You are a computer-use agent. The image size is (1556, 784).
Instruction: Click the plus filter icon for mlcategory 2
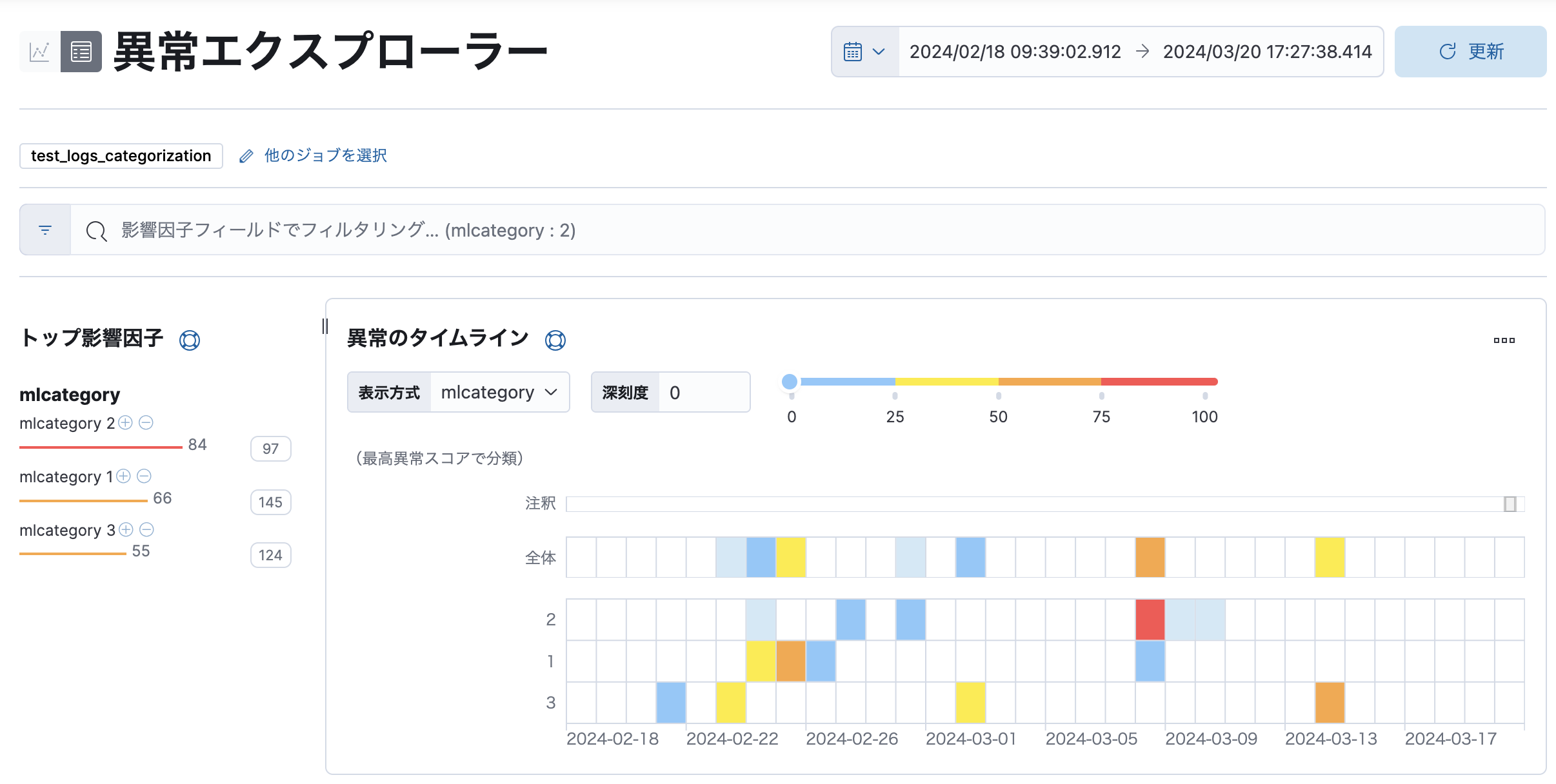pyautogui.click(x=126, y=423)
